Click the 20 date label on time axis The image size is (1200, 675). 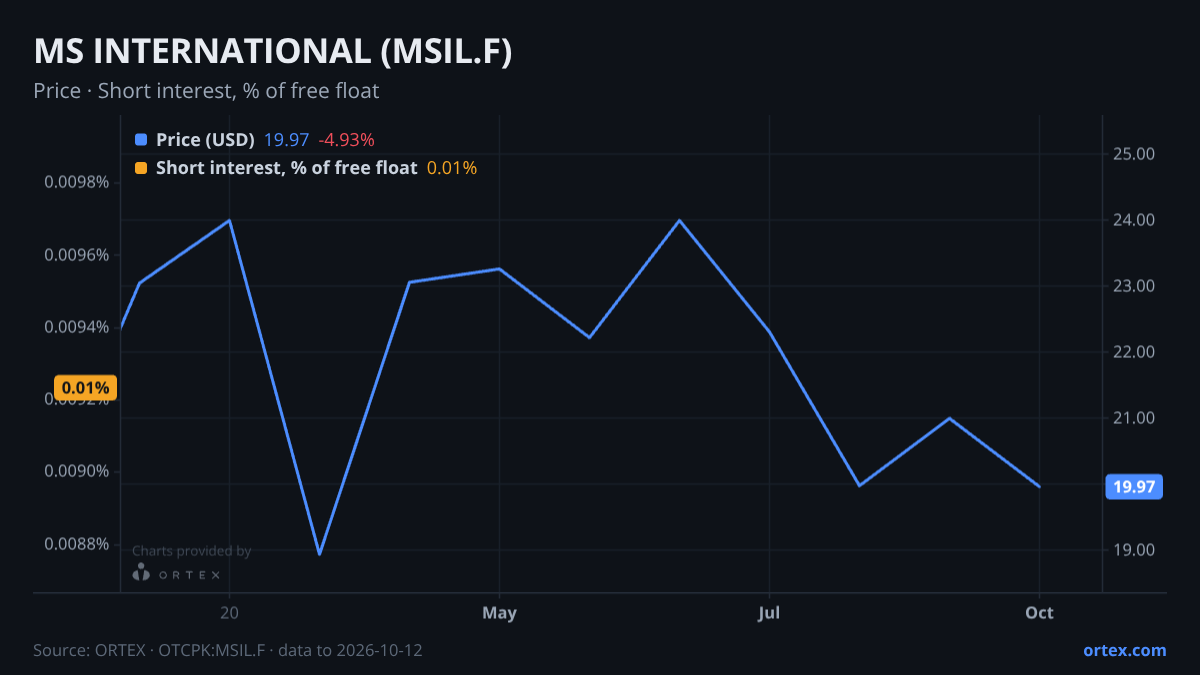pos(229,613)
